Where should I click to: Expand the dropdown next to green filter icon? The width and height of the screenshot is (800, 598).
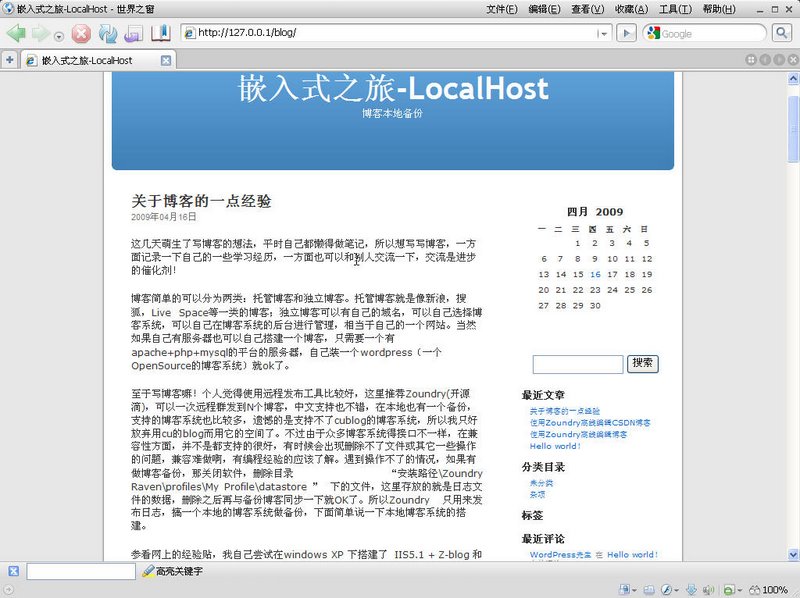click(x=739, y=591)
